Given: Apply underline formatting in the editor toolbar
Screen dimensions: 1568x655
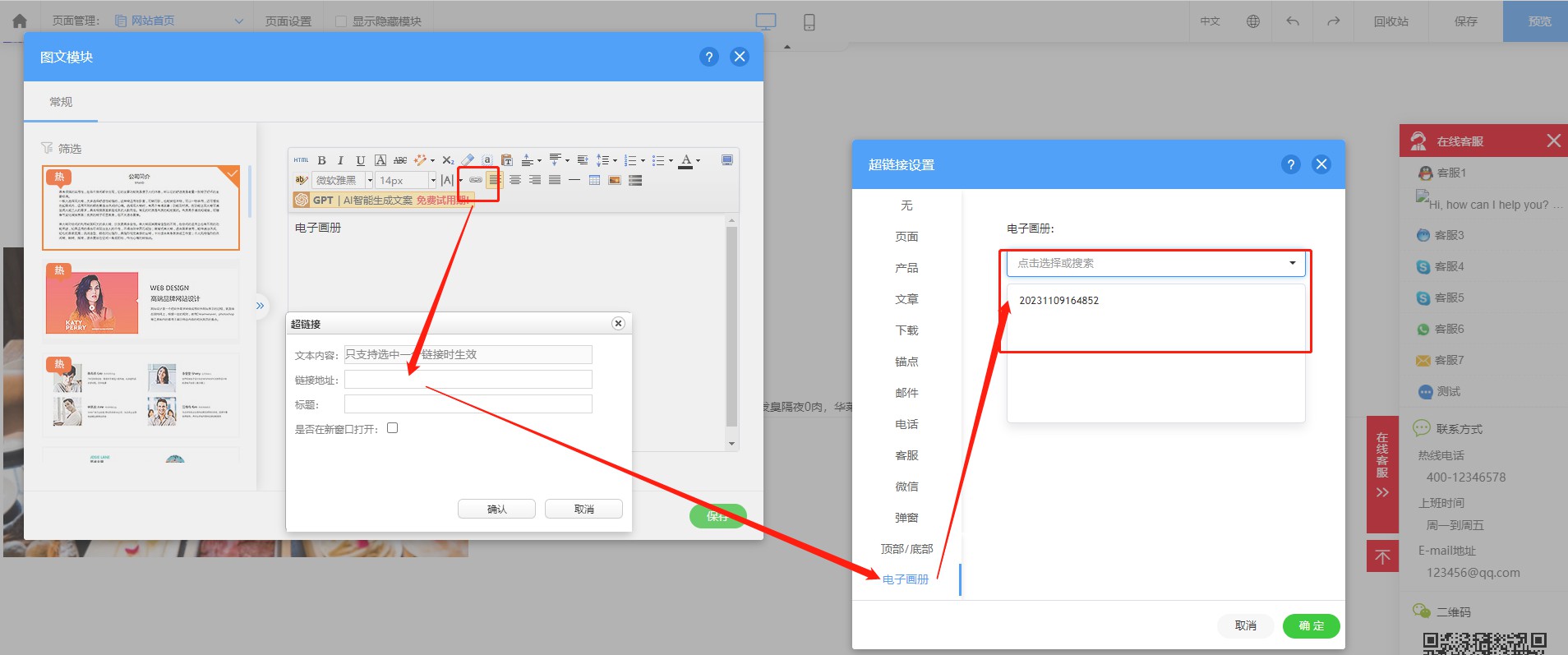Looking at the screenshot, I should pyautogui.click(x=360, y=160).
